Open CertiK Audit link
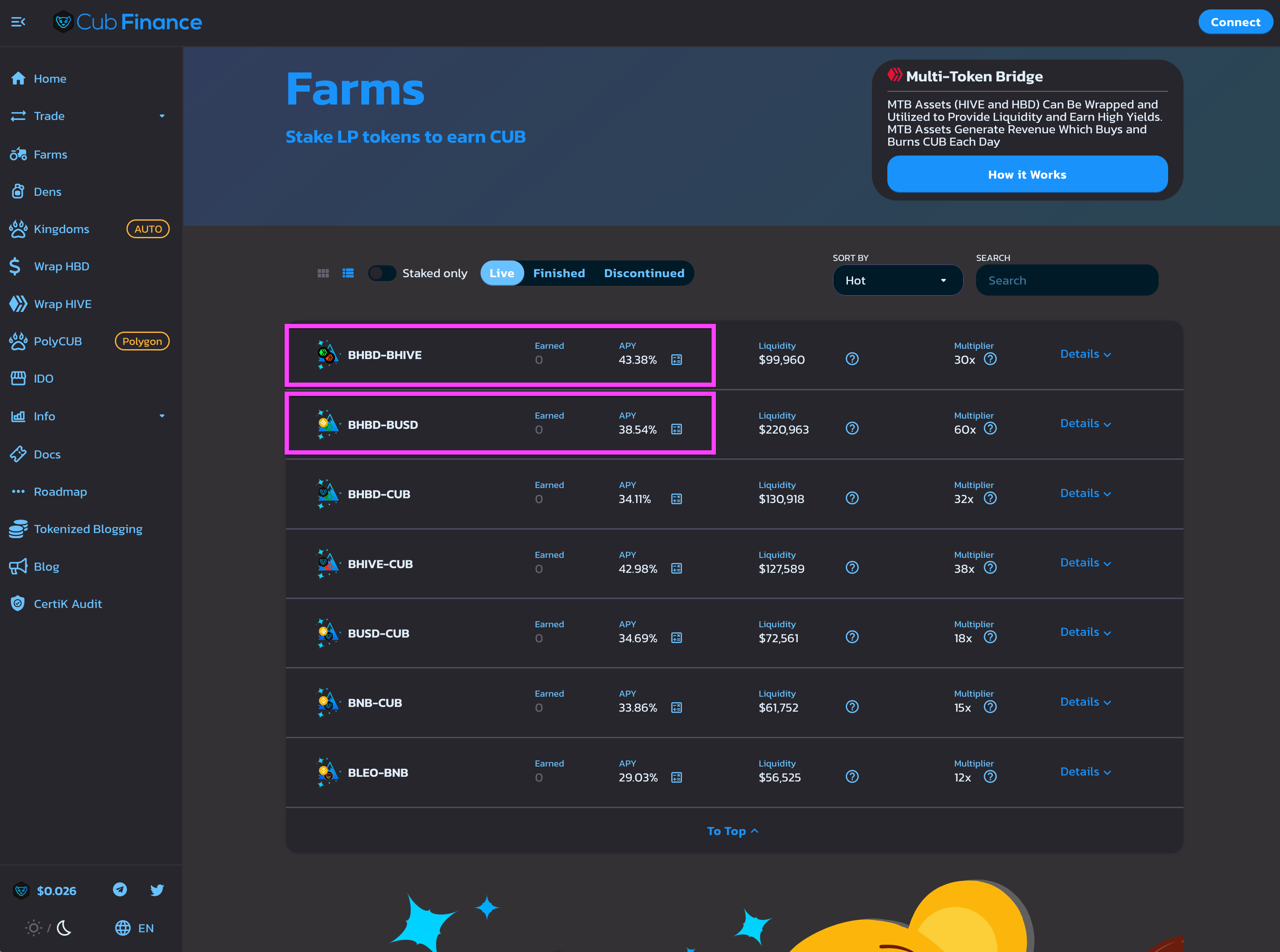 [x=90, y=604]
